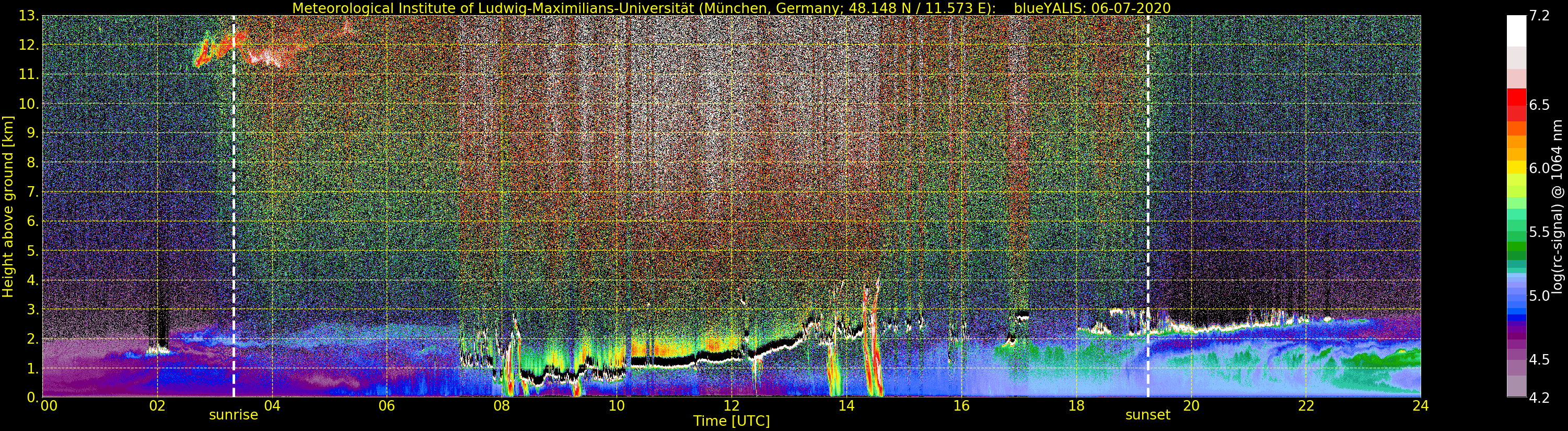
Task: Click the time tick label 04
Action: coord(272,406)
